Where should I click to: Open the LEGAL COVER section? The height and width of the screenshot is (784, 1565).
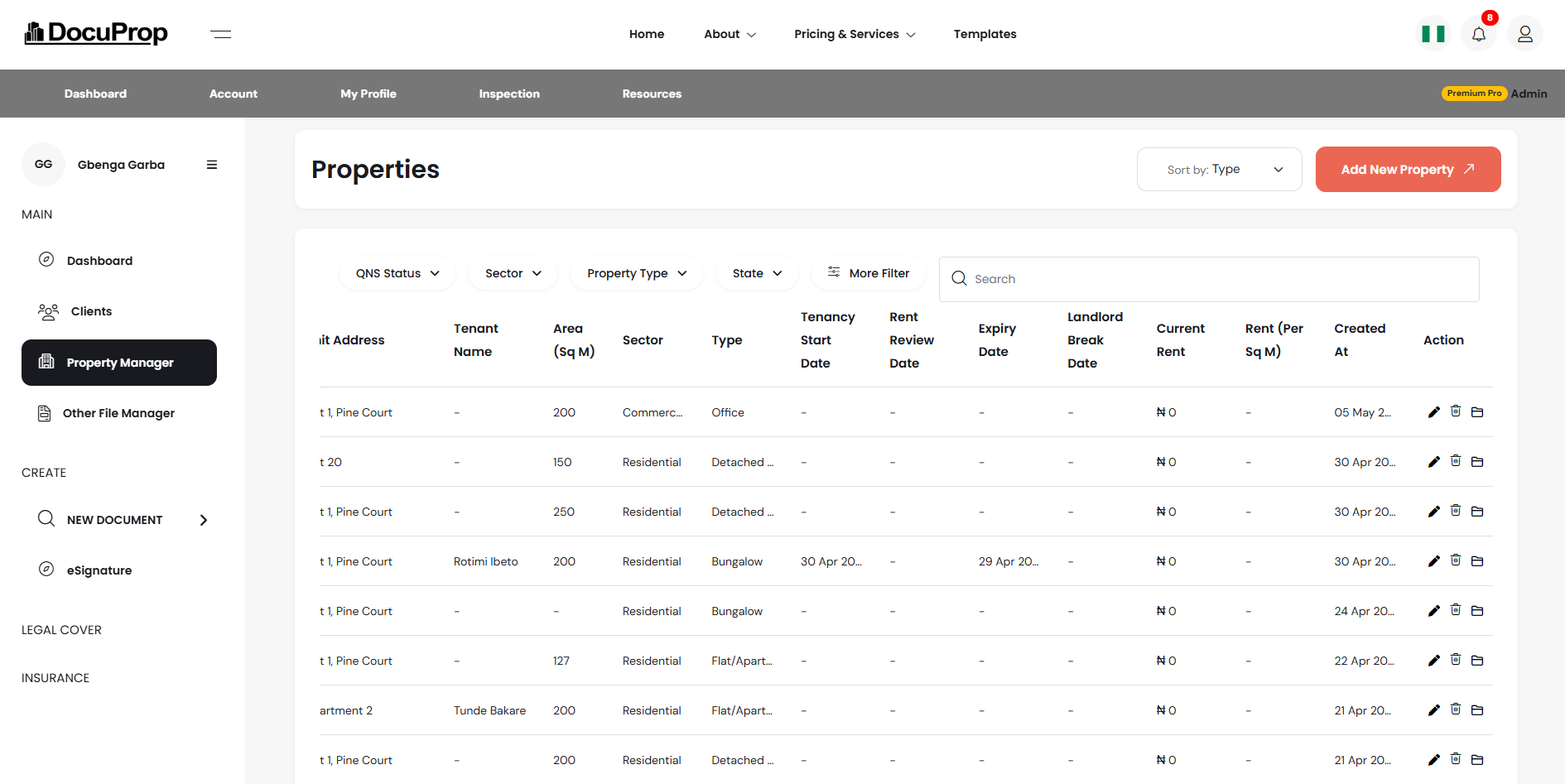(x=61, y=630)
